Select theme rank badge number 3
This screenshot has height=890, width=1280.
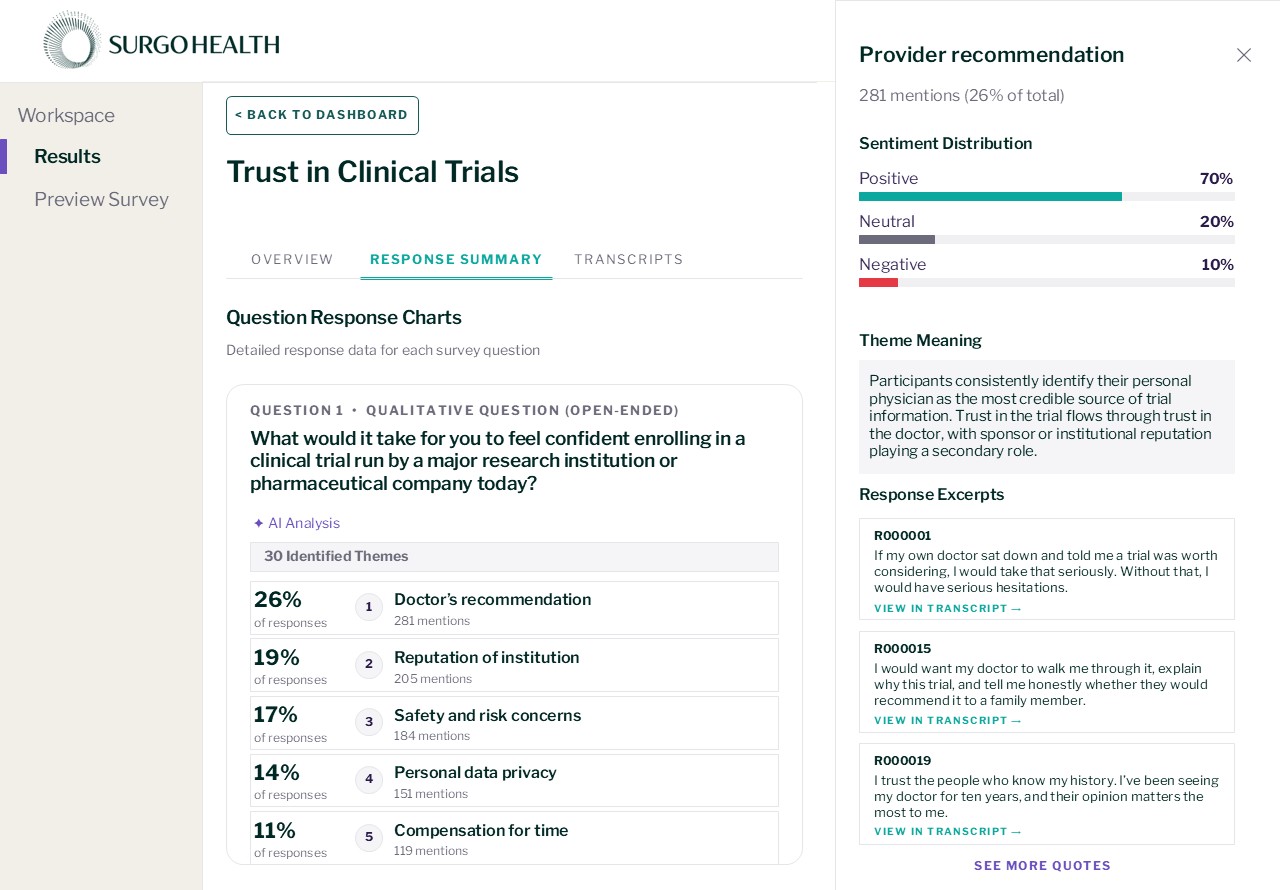click(x=369, y=722)
